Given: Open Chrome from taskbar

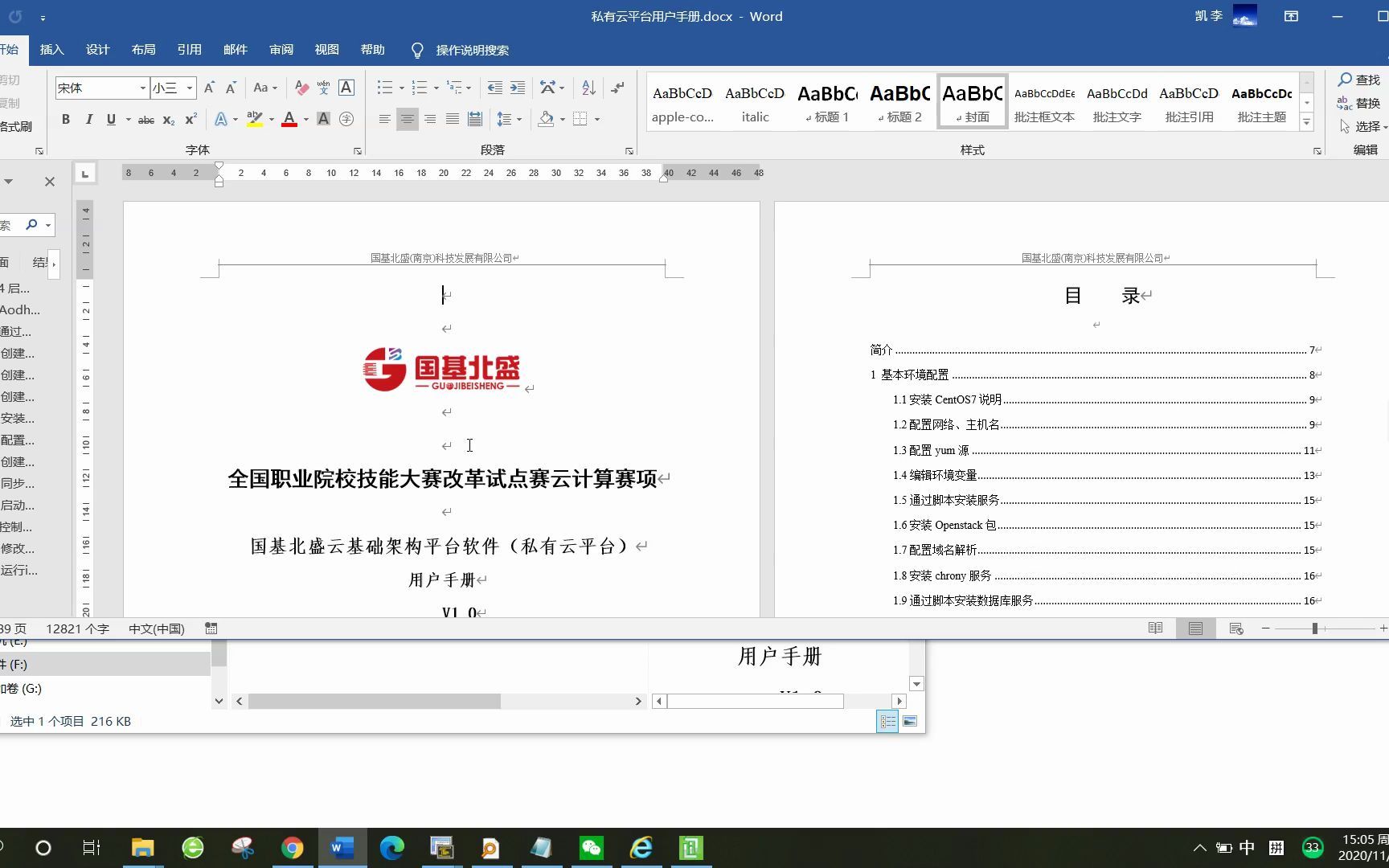Looking at the screenshot, I should [292, 848].
